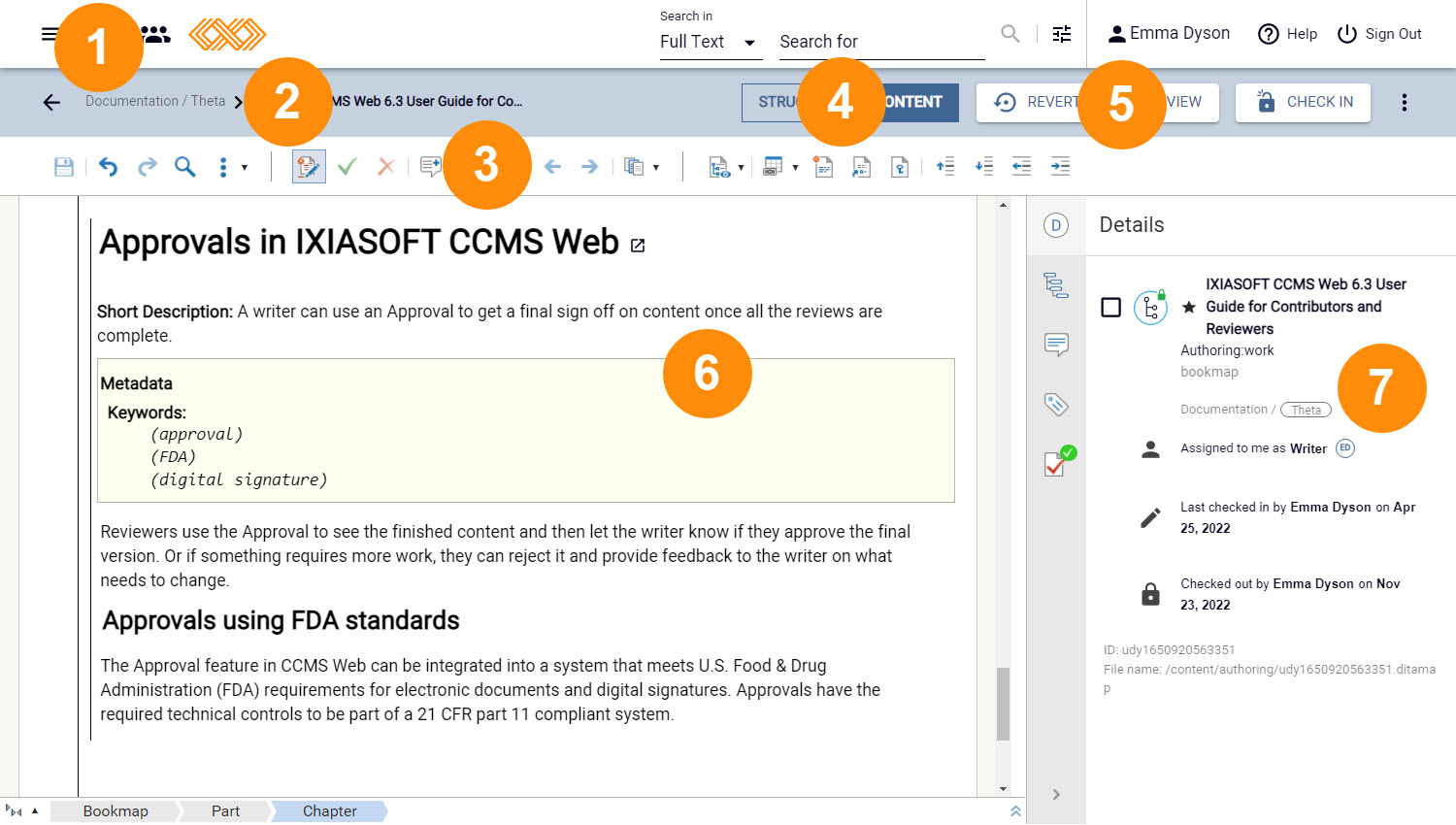
Task: Click the Approvals using FDA standards heading
Action: coord(281,620)
